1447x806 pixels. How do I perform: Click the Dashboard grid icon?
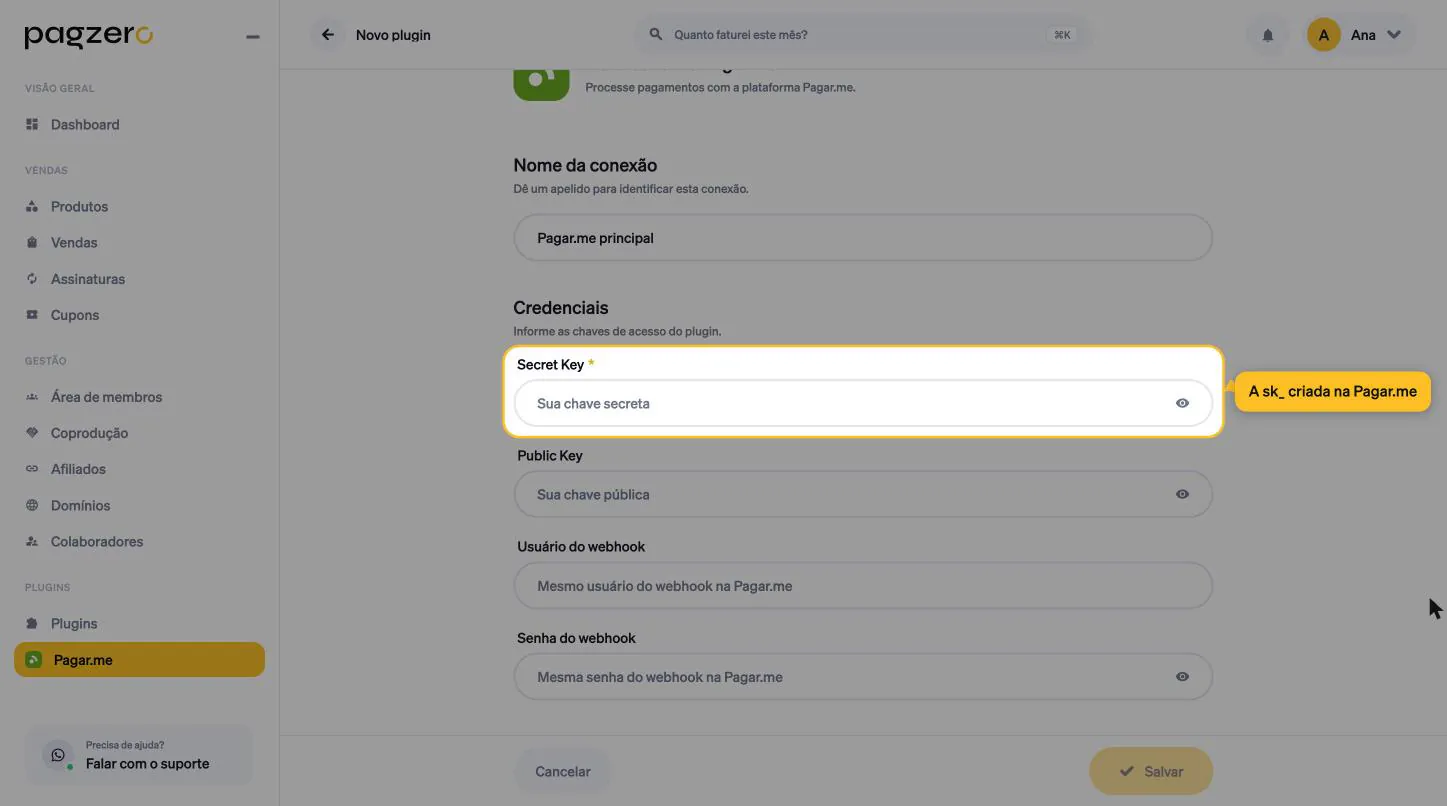tap(32, 124)
